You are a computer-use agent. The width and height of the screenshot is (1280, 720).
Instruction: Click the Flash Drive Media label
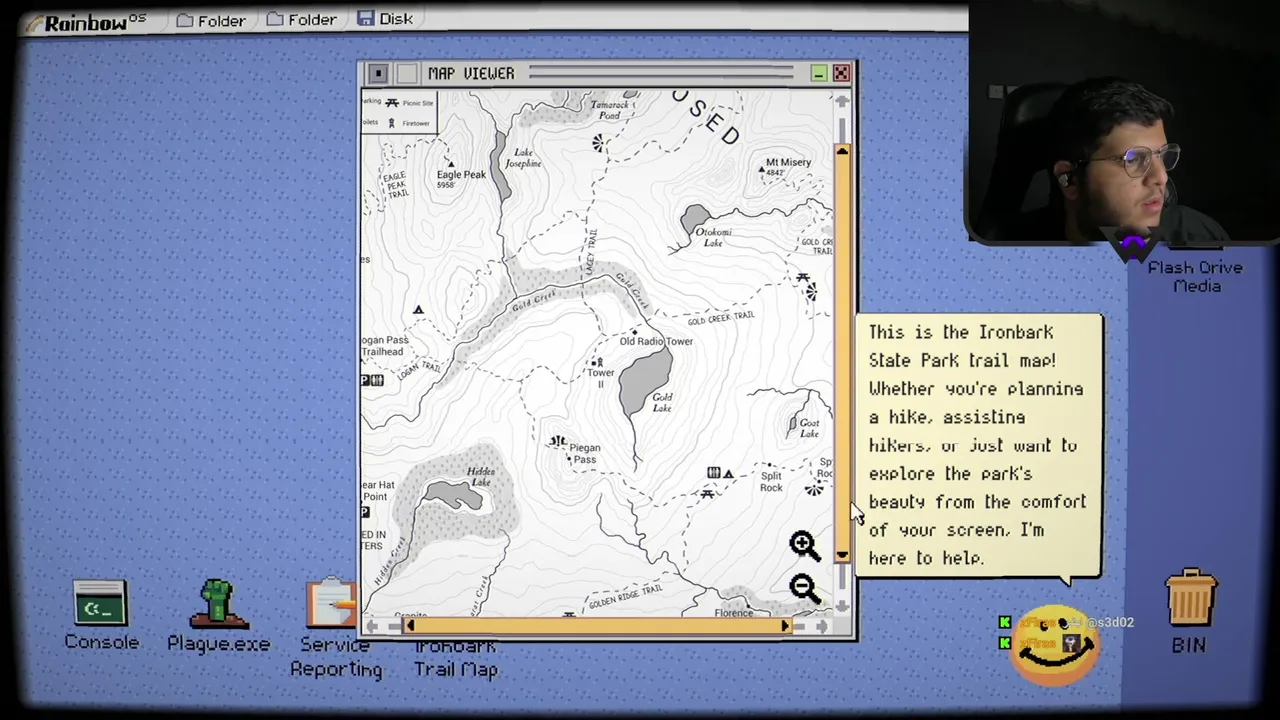point(1196,277)
